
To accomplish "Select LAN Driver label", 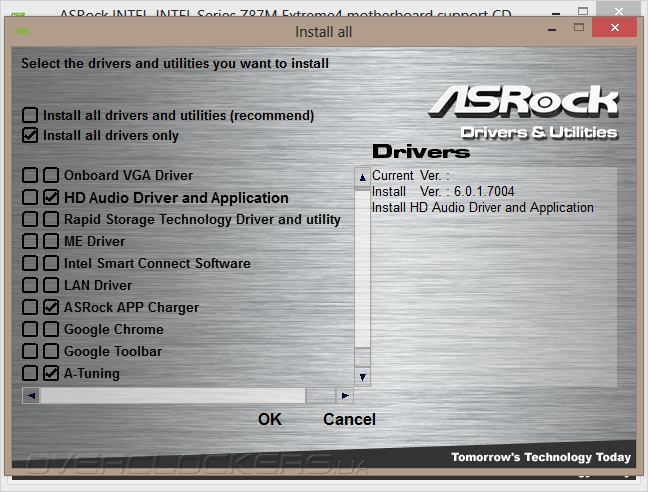I will click(x=98, y=285).
